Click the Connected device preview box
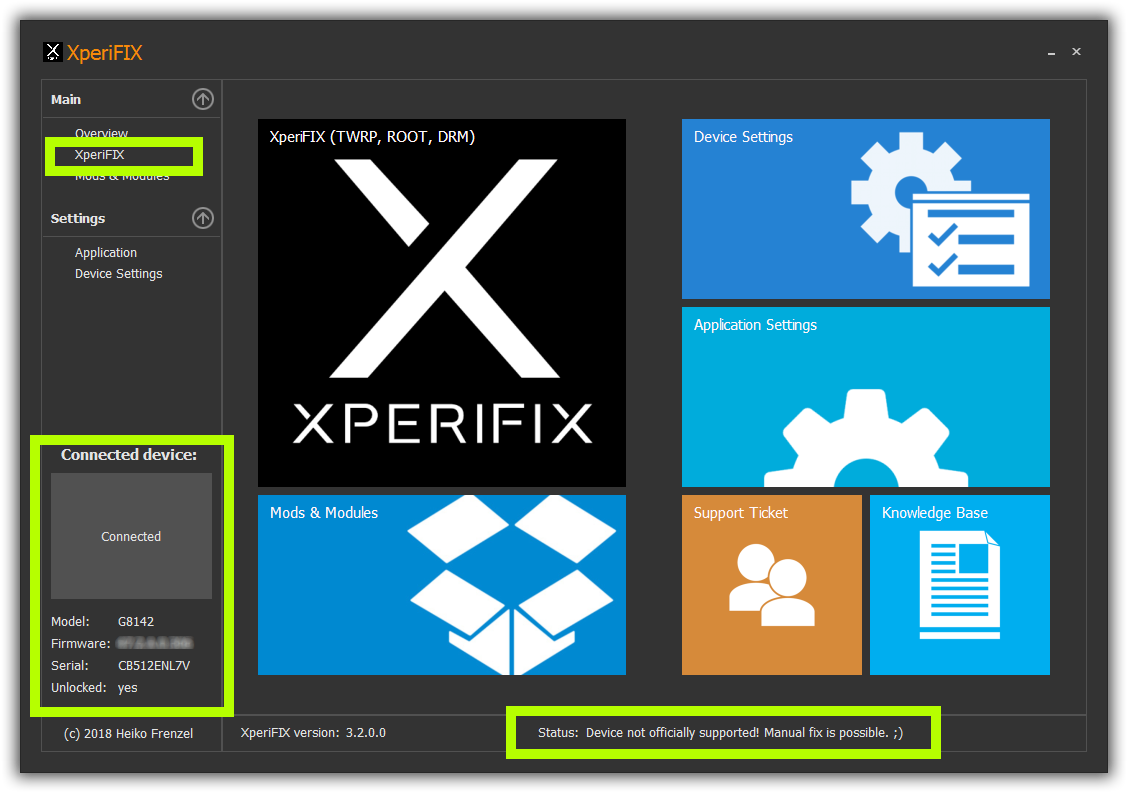 pyautogui.click(x=132, y=536)
